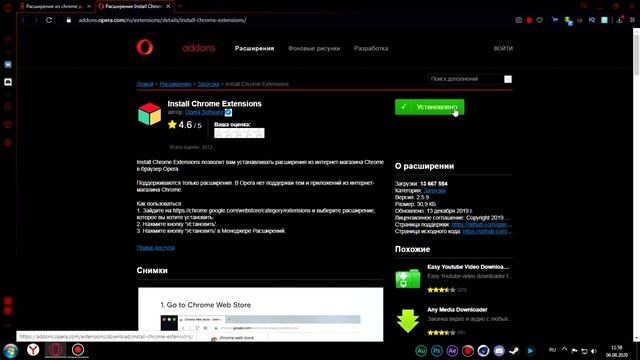Open the 'Права доступа' link
Viewport: 640px width, 360px height.
[x=156, y=248]
